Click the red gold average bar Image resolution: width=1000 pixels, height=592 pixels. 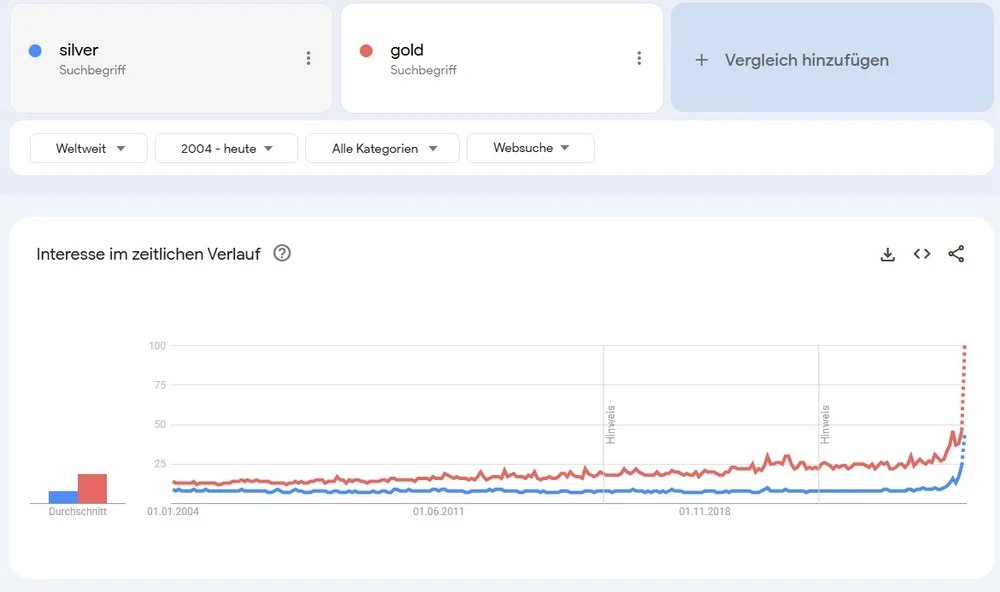point(92,488)
